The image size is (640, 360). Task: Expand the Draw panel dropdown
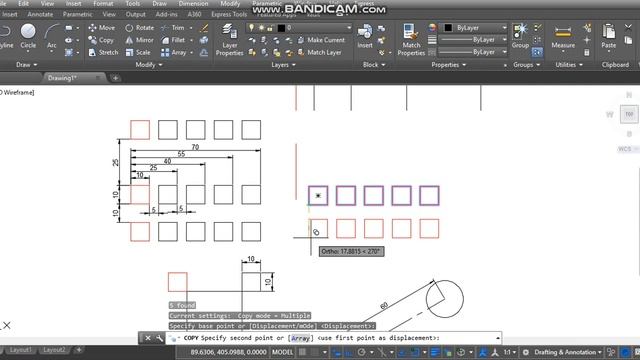pos(27,65)
